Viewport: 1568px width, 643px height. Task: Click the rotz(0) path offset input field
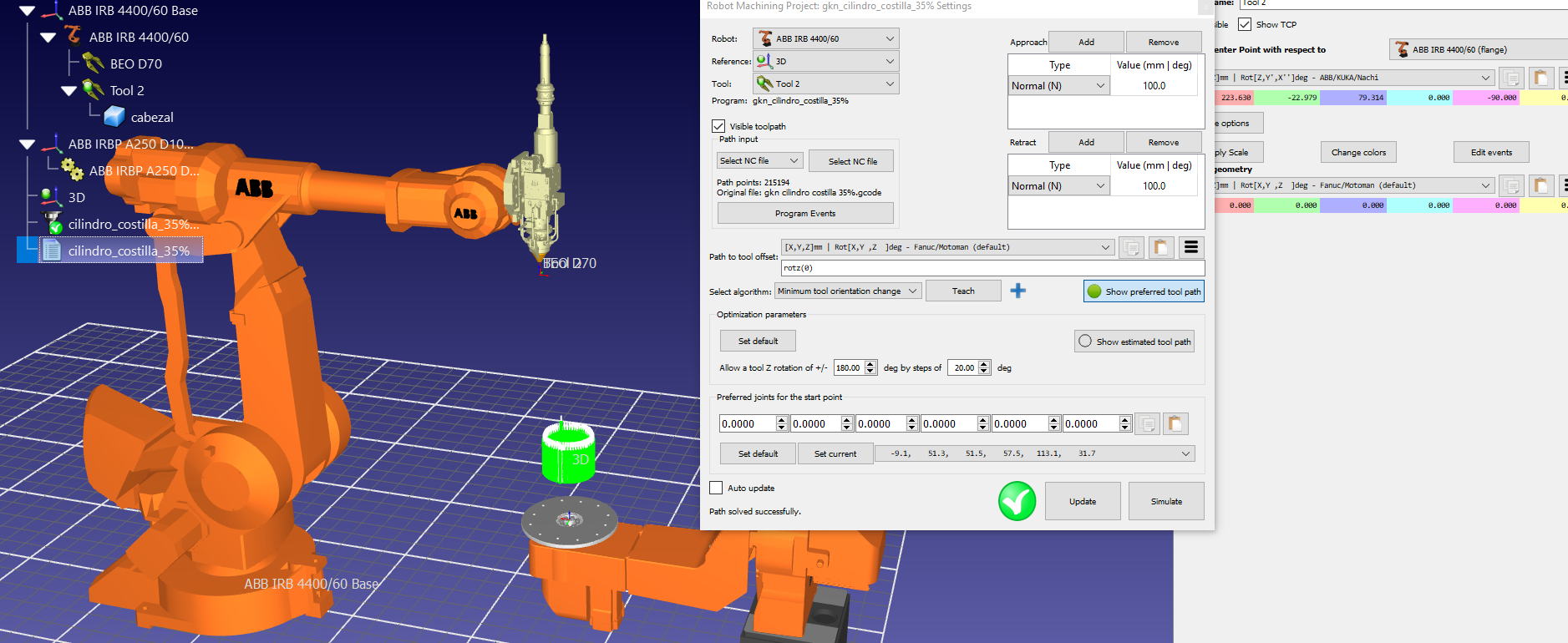pyautogui.click(x=992, y=268)
